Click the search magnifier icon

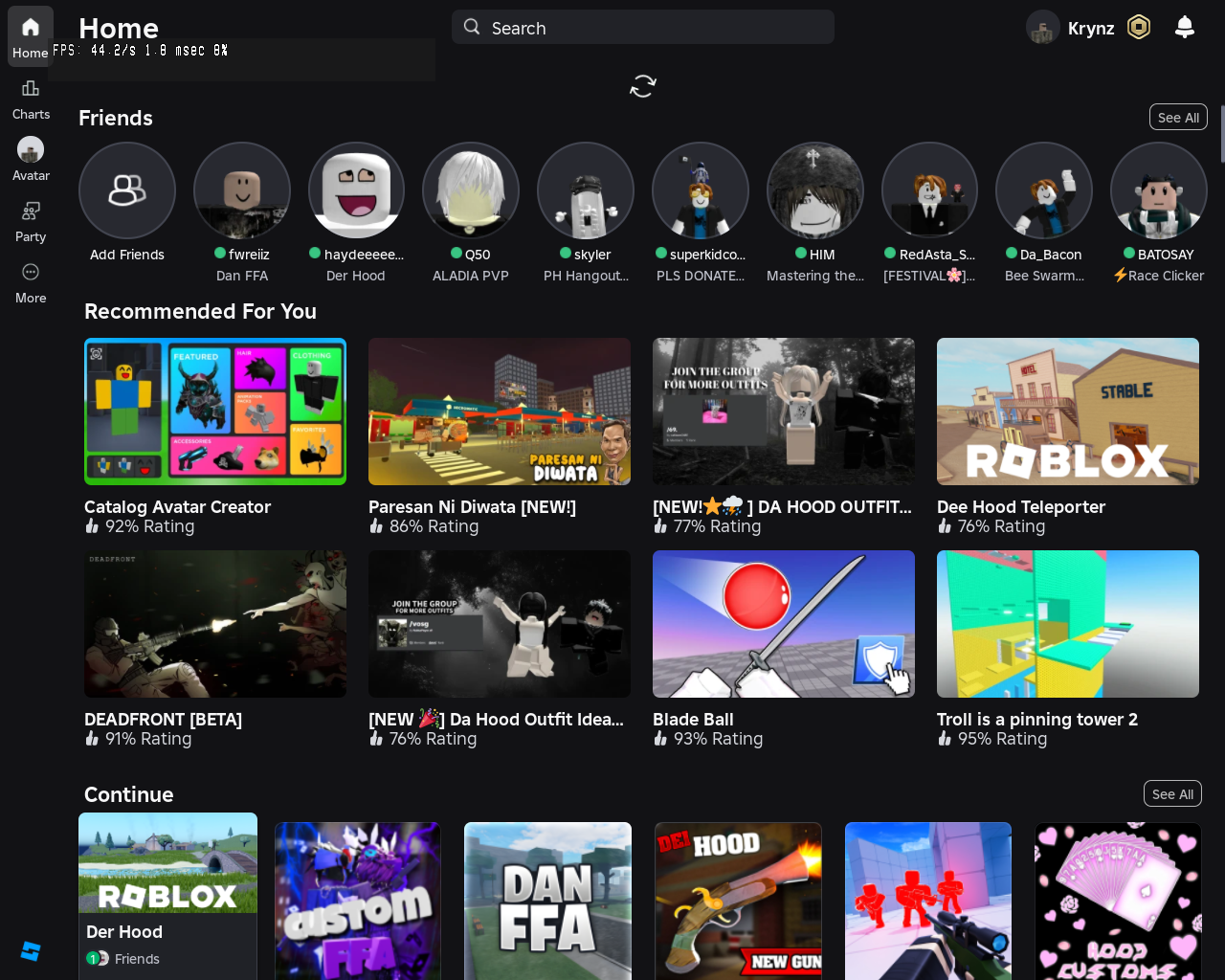472,27
